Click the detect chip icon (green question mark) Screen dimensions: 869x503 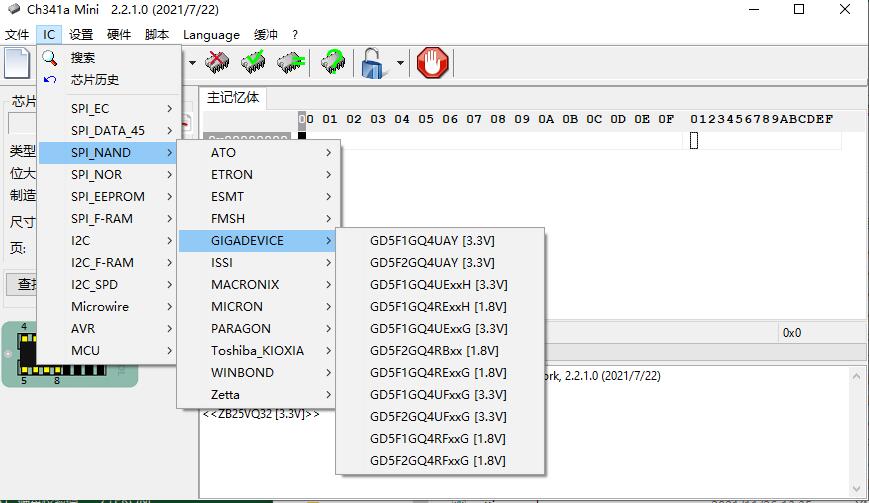tap(333, 63)
